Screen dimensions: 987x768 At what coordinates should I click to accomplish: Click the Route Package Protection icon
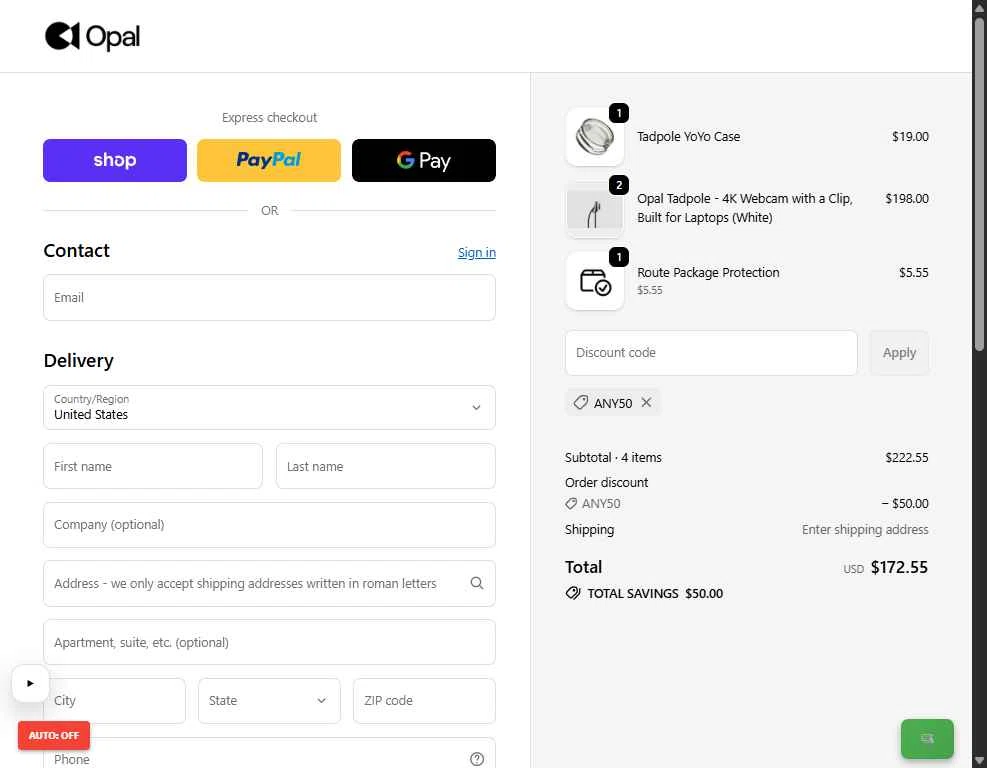tap(595, 281)
